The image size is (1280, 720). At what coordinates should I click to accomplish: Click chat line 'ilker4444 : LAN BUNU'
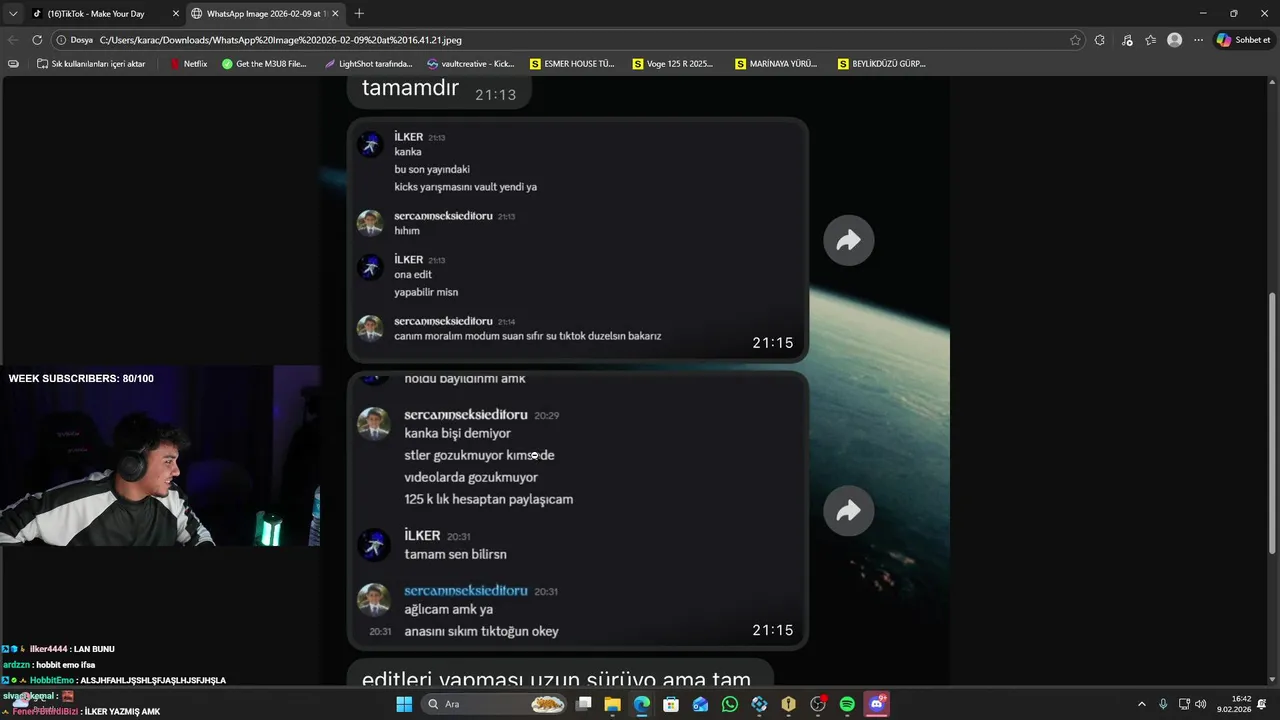[x=58, y=649]
